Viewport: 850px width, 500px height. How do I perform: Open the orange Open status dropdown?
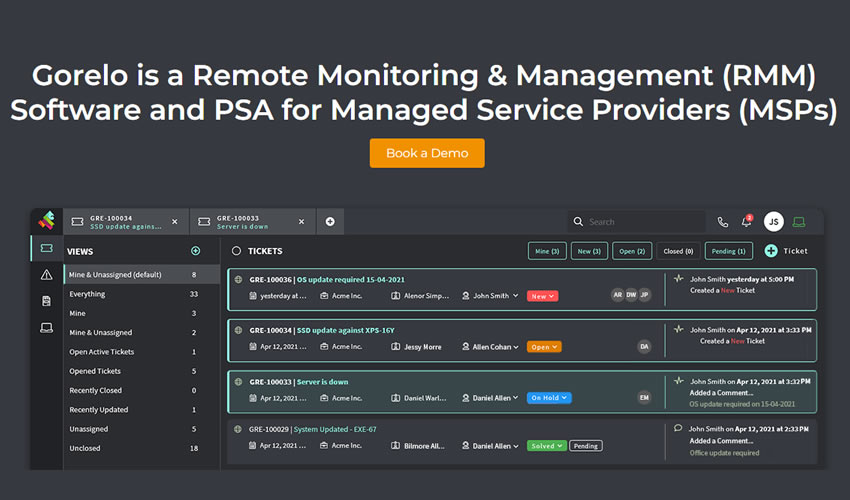544,347
